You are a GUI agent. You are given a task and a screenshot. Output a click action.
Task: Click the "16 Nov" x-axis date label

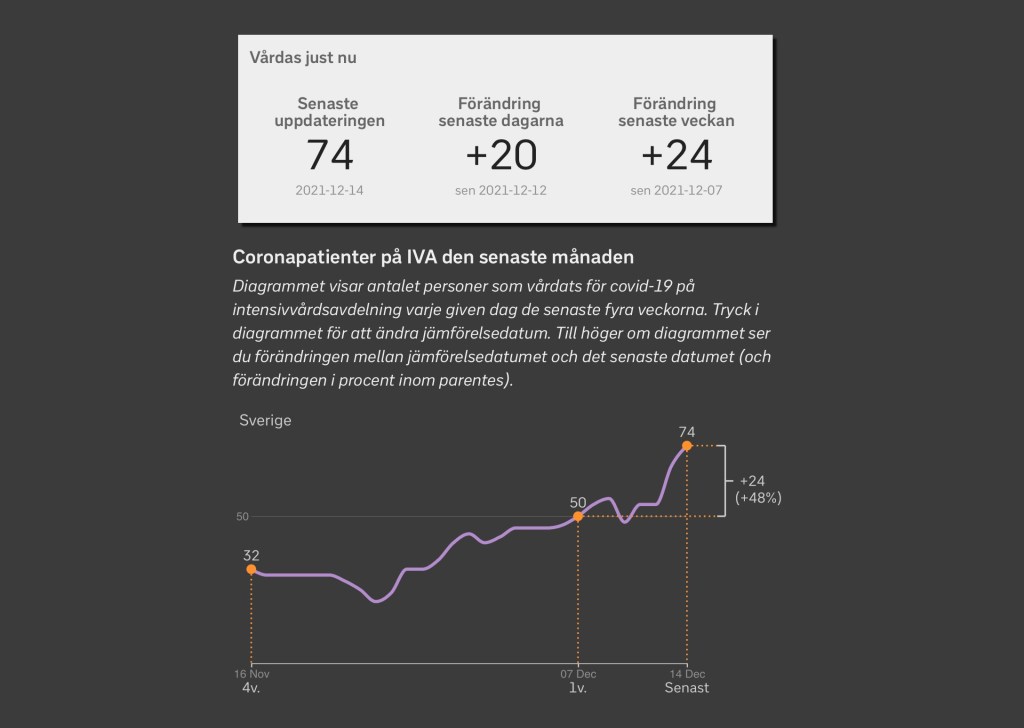click(252, 673)
